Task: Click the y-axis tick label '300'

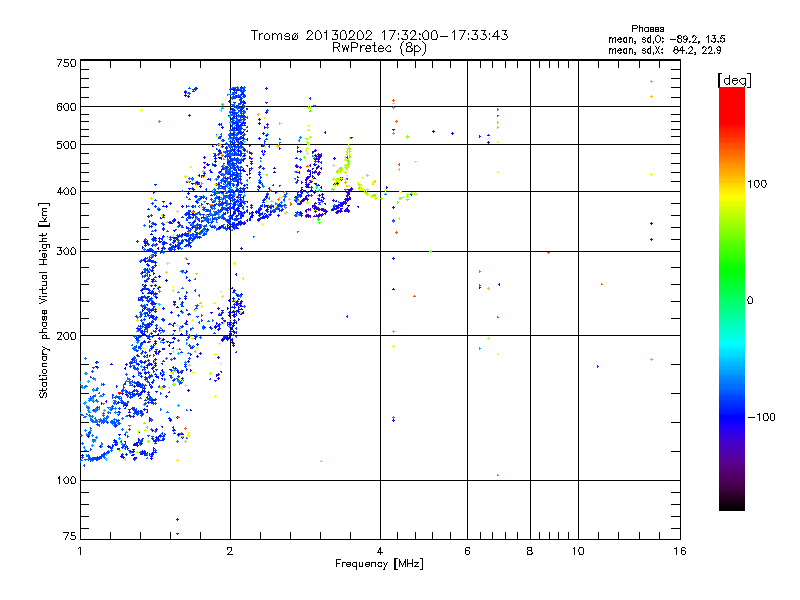Action: (66, 252)
